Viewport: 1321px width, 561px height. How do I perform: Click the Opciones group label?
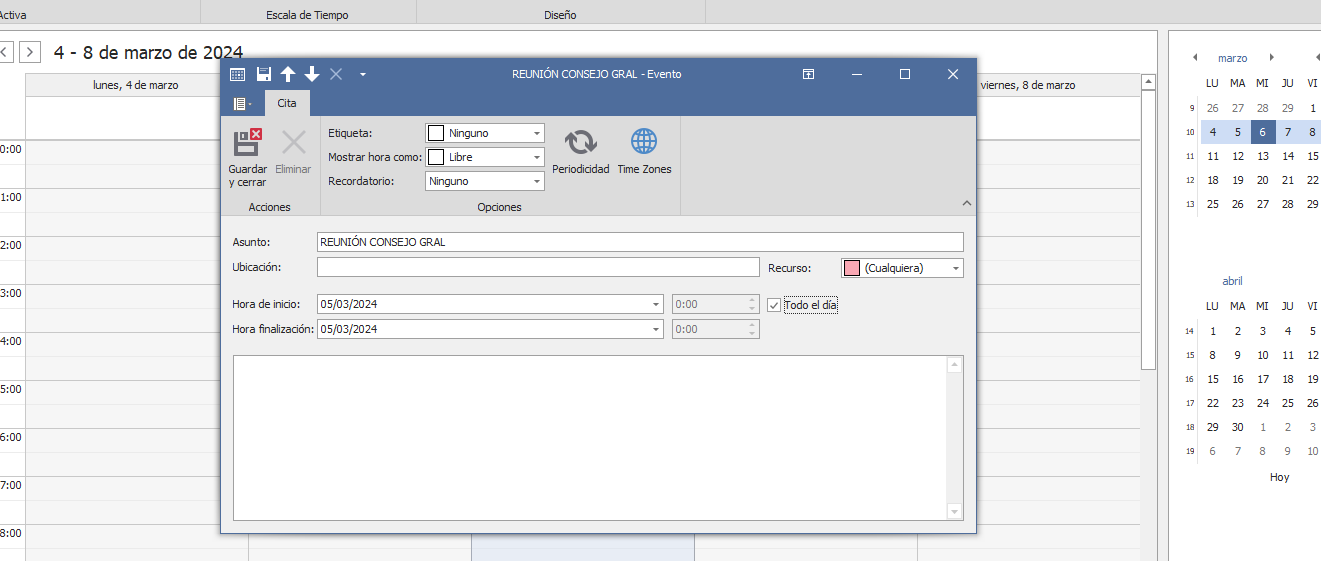(499, 207)
